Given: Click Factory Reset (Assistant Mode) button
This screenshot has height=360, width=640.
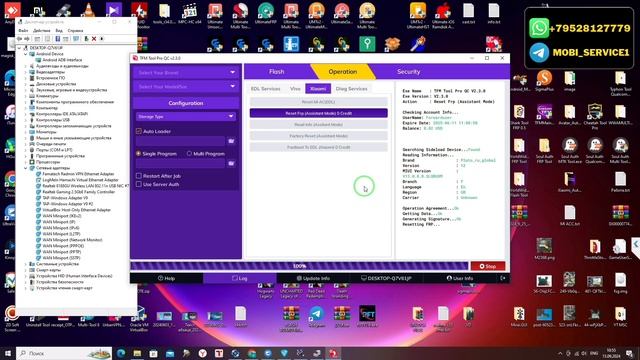Looking at the screenshot, I should (319, 136).
